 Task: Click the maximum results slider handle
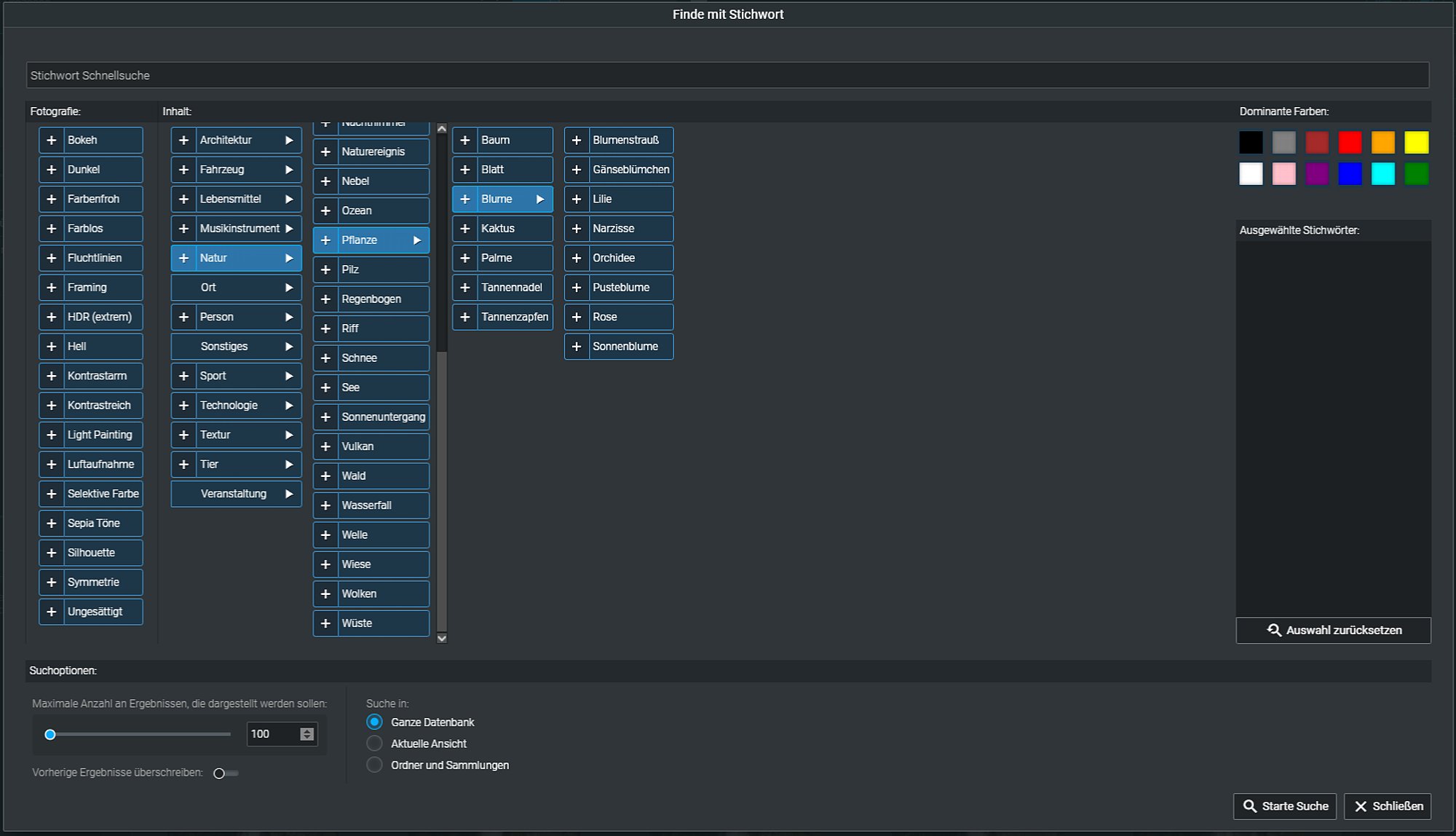[x=50, y=735]
